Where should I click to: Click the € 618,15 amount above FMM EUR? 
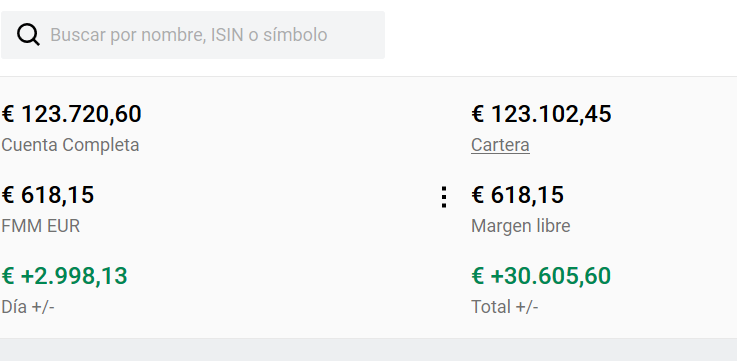47,195
